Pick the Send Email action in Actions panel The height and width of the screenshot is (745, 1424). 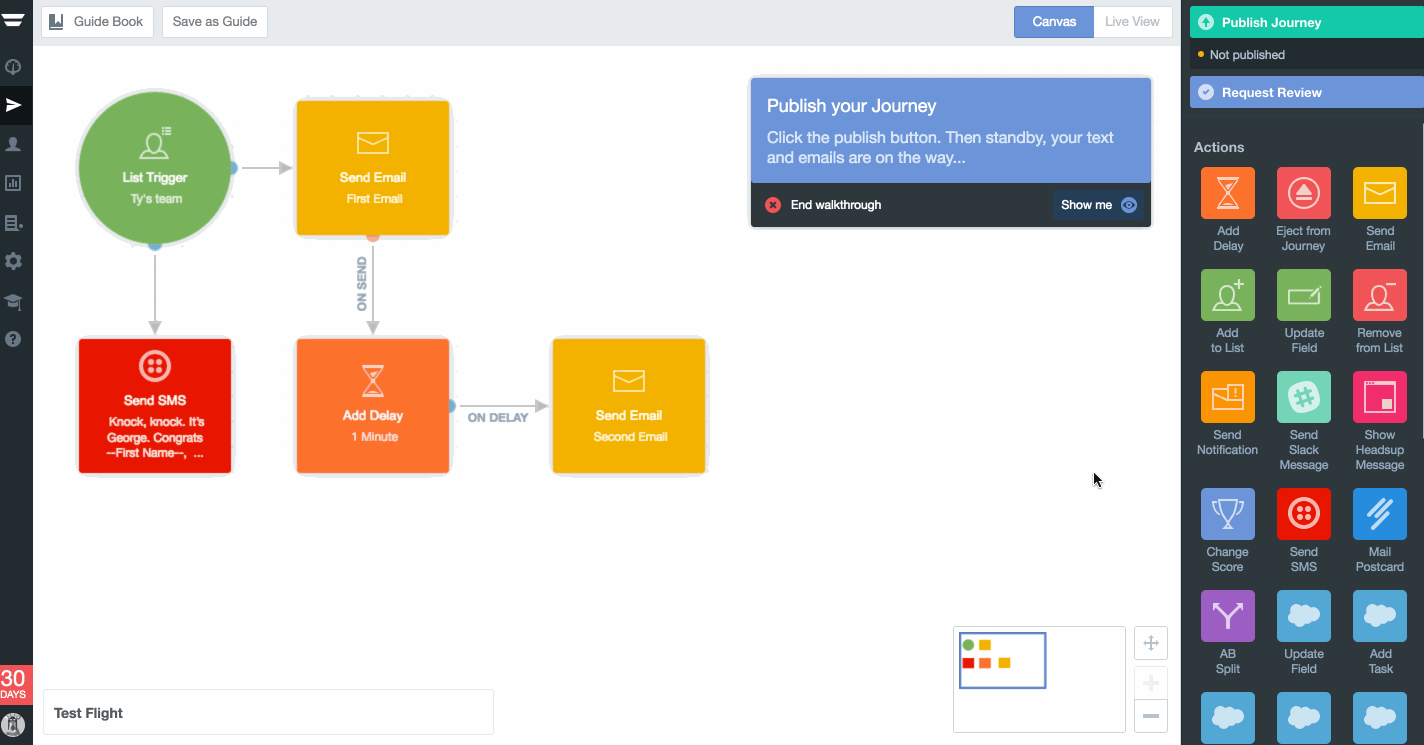[x=1379, y=193]
